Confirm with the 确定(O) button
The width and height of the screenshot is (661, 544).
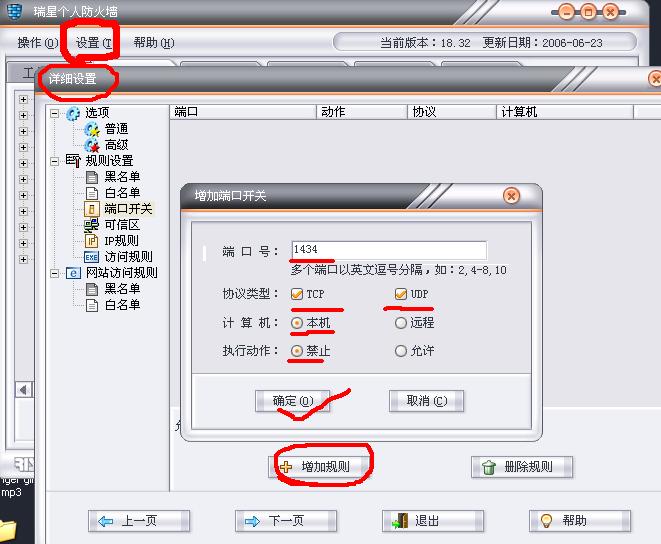(293, 401)
